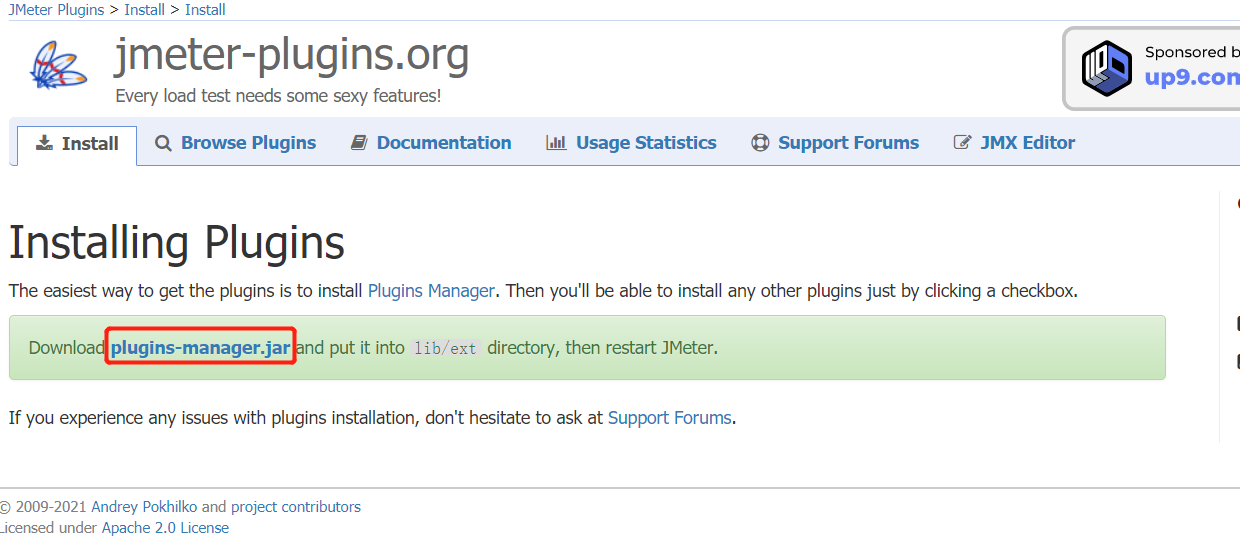Click the edit icon beside JMX Editor
Screen dimensions: 1240x541
[962, 143]
